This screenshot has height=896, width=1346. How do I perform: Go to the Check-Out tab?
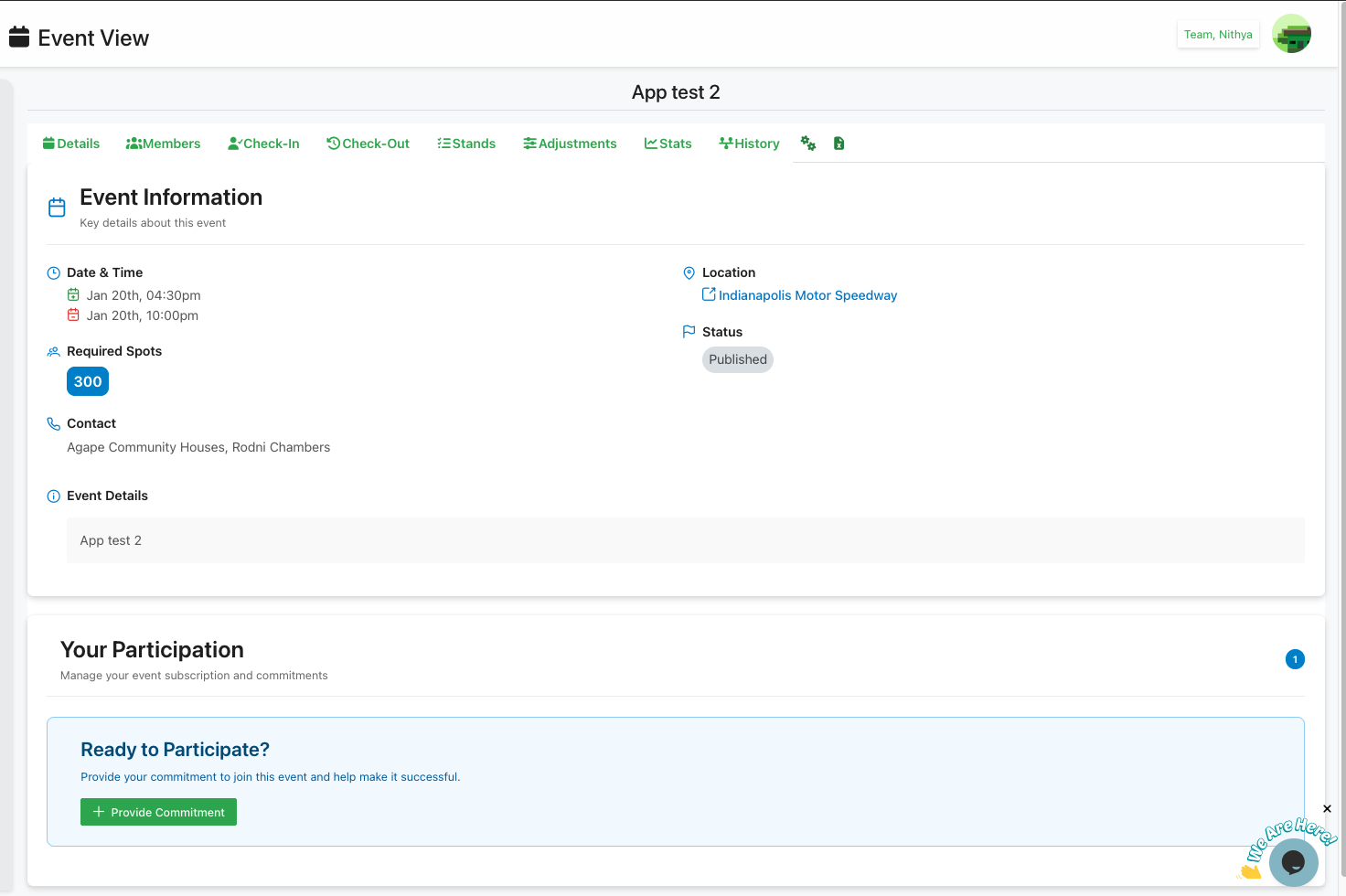click(x=368, y=144)
